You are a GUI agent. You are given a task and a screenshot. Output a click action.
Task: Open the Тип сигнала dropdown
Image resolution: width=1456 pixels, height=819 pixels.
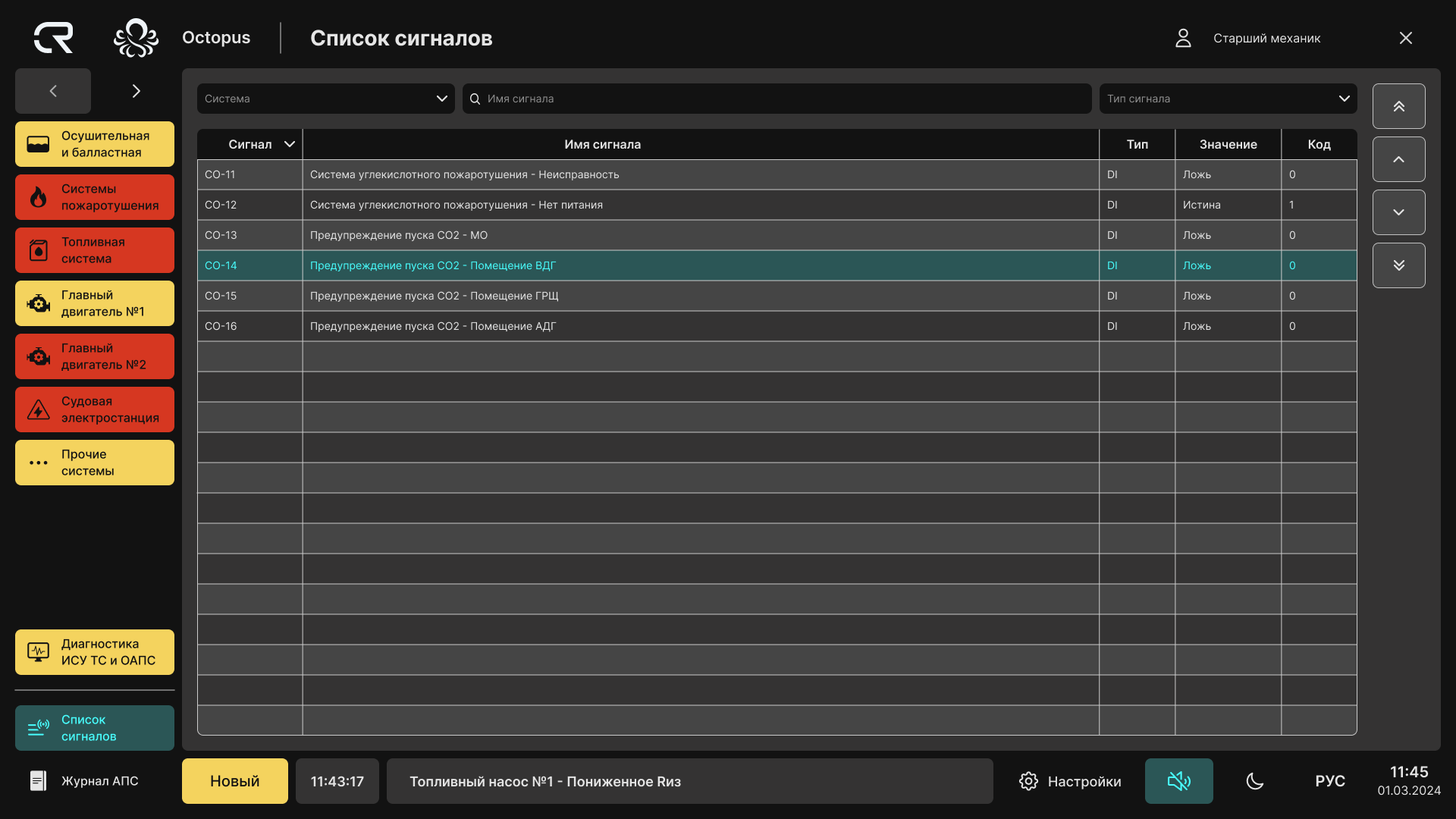coord(1228,99)
